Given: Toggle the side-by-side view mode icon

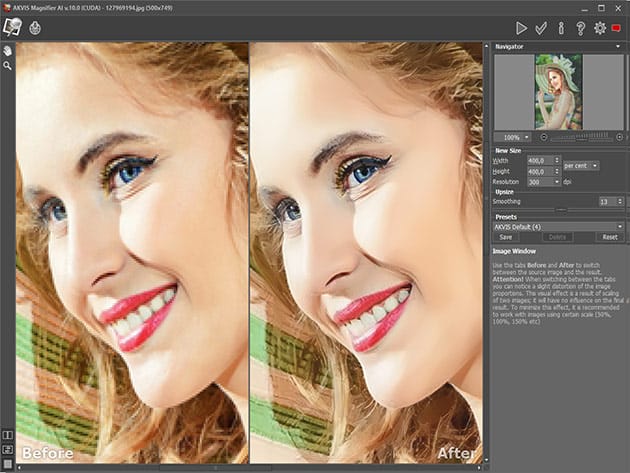Looking at the screenshot, I should [8, 435].
